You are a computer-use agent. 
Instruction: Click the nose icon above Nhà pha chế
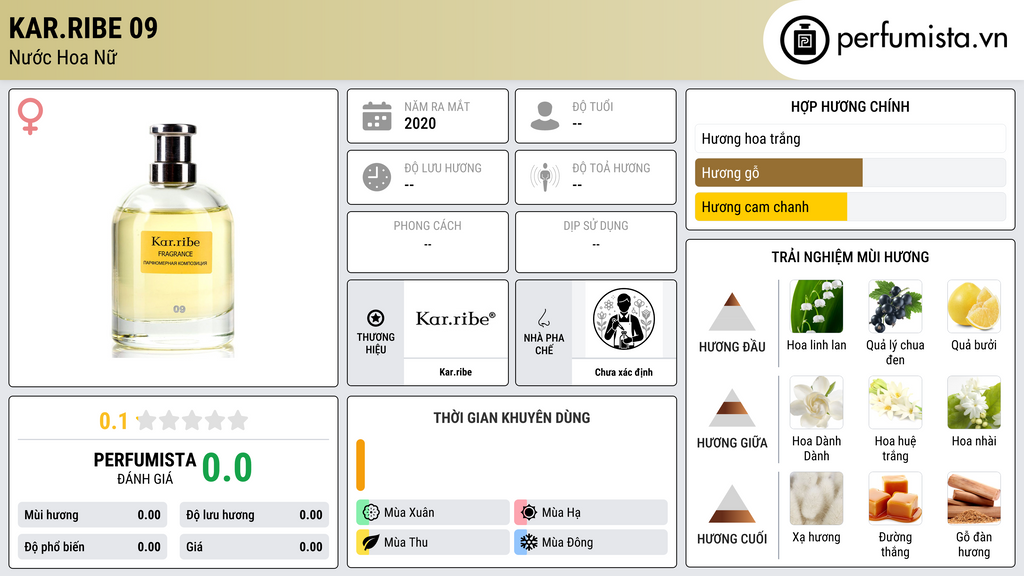pyautogui.click(x=543, y=318)
